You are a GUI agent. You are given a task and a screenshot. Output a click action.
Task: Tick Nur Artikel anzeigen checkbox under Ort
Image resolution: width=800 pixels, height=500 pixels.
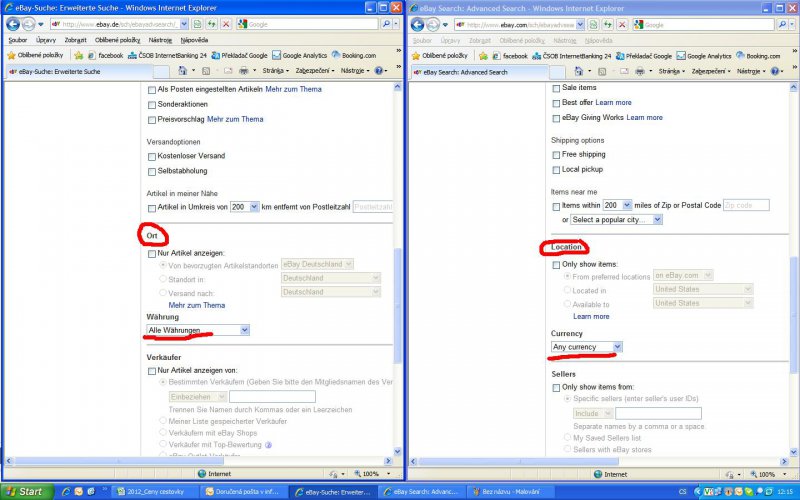152,254
